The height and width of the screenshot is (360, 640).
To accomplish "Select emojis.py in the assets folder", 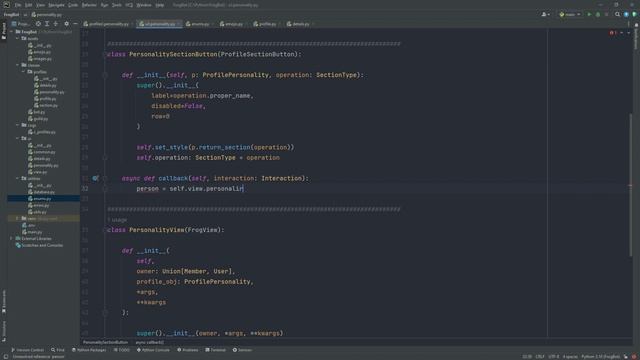I will tap(40, 52).
